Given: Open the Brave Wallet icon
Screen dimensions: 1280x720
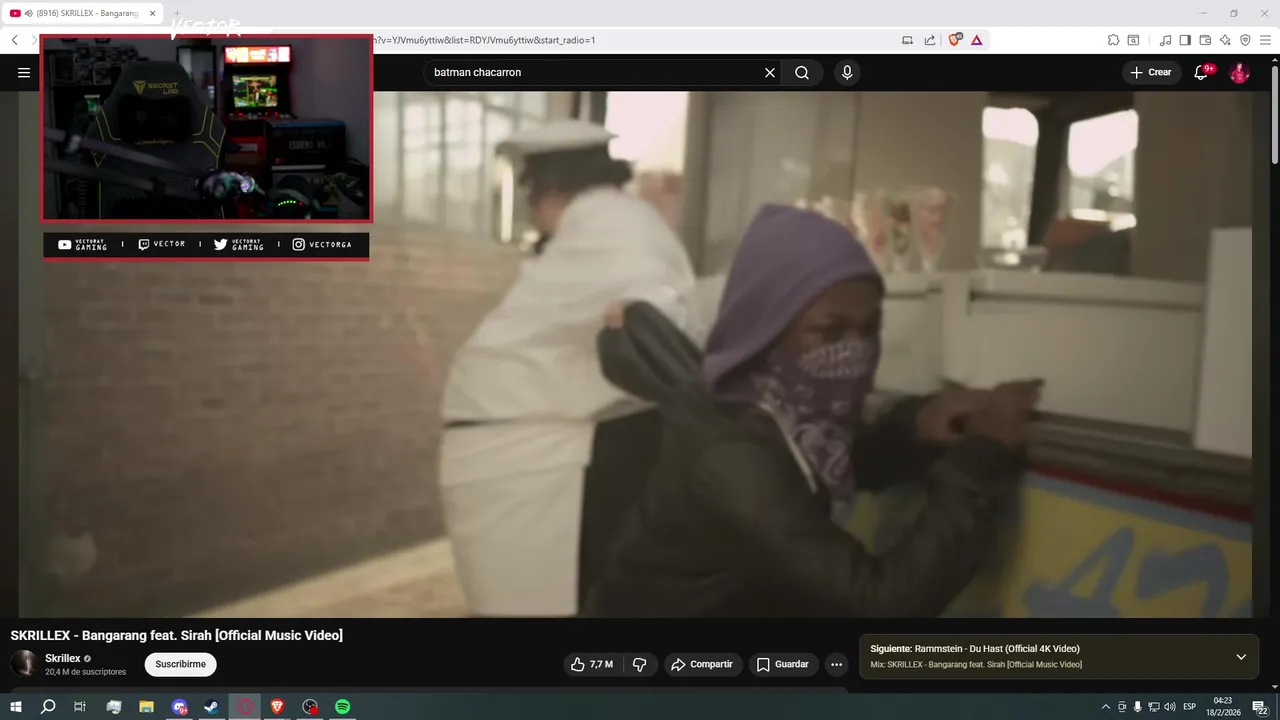Looking at the screenshot, I should 1205,40.
